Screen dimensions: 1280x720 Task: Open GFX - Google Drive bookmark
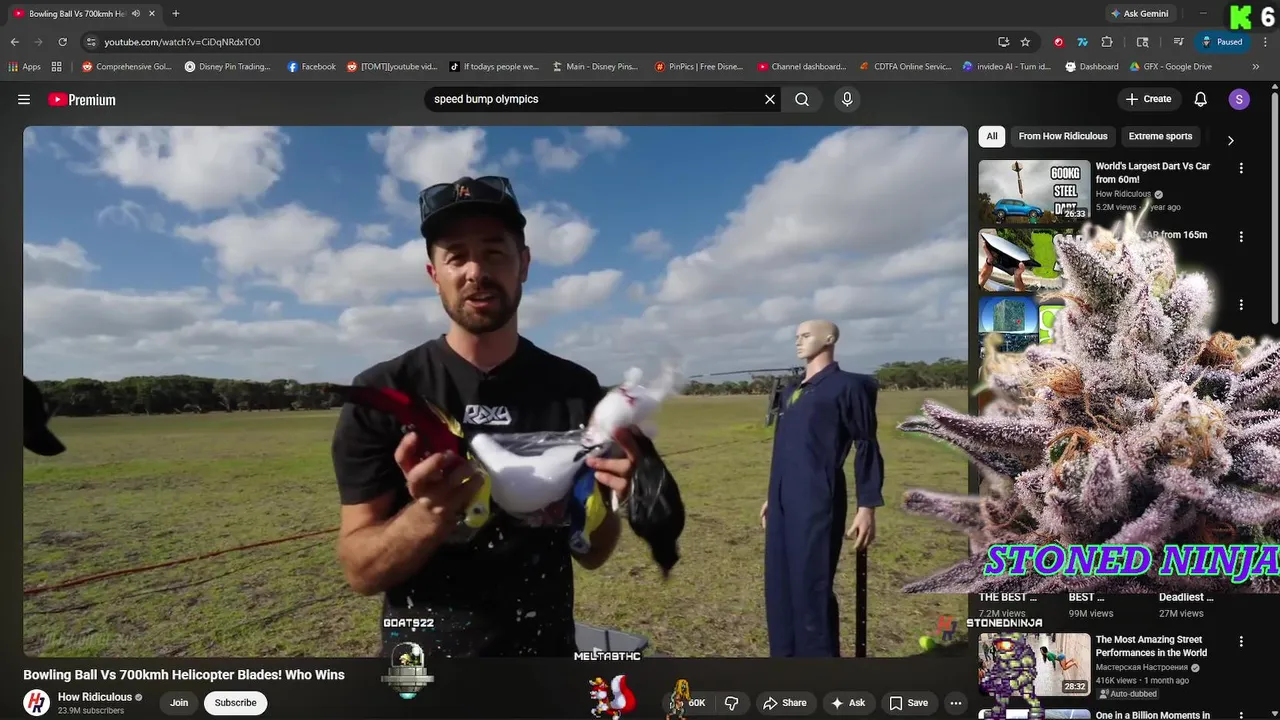click(1170, 67)
